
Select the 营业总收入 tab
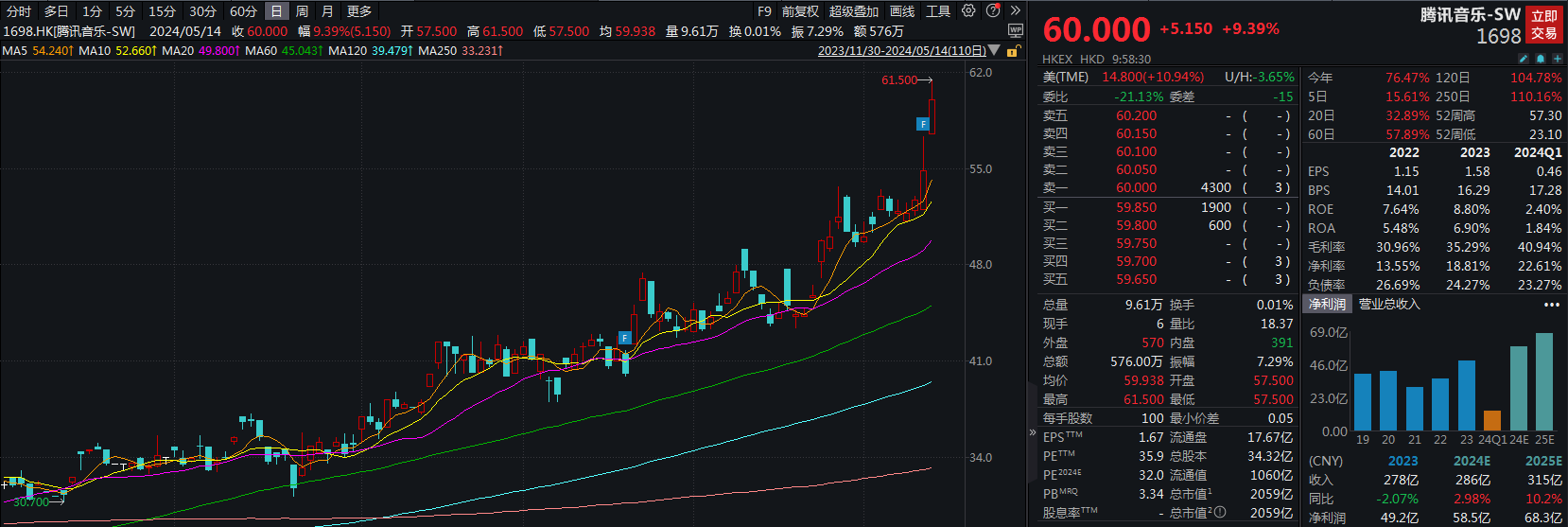(x=1389, y=305)
